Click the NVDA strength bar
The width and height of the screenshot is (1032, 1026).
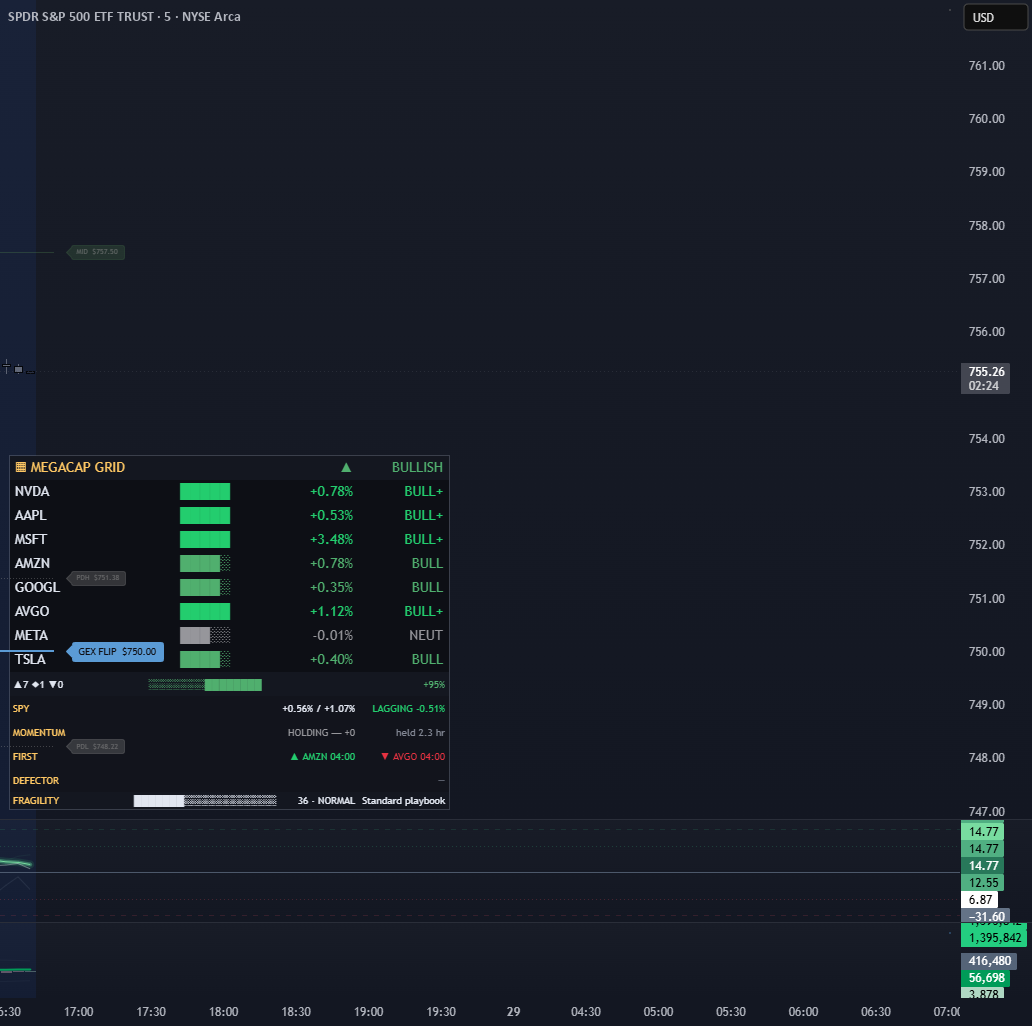(x=205, y=492)
